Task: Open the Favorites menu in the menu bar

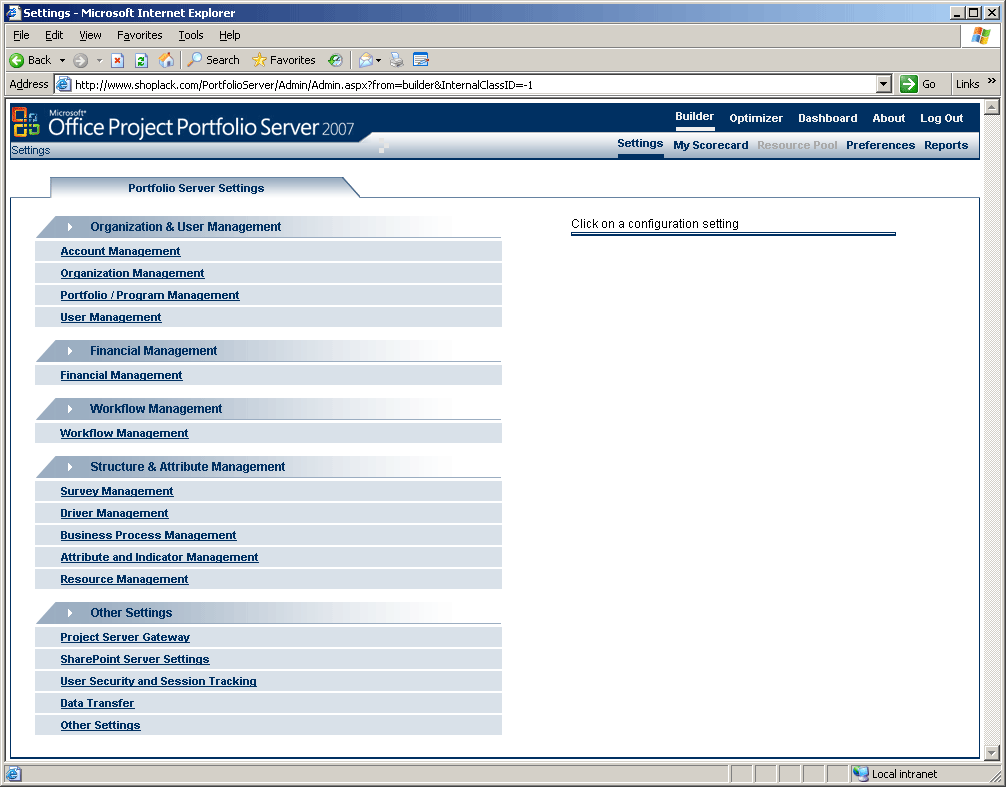Action: tap(139, 35)
